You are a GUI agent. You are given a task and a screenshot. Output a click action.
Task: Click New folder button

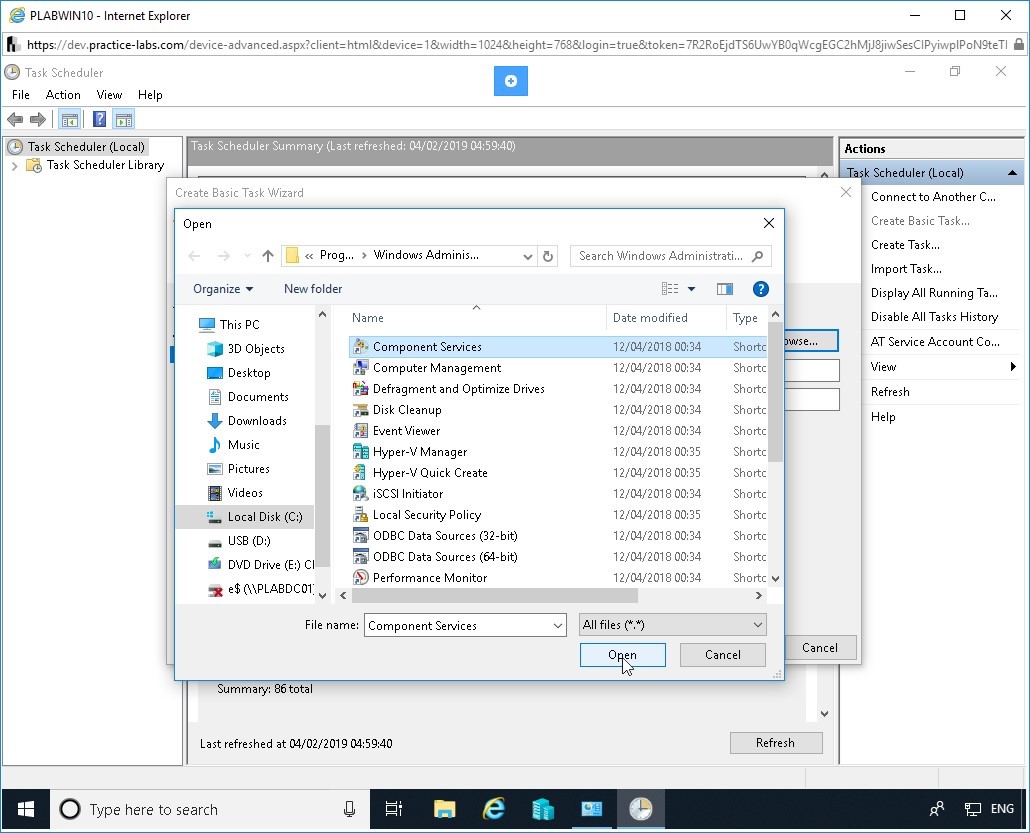313,289
